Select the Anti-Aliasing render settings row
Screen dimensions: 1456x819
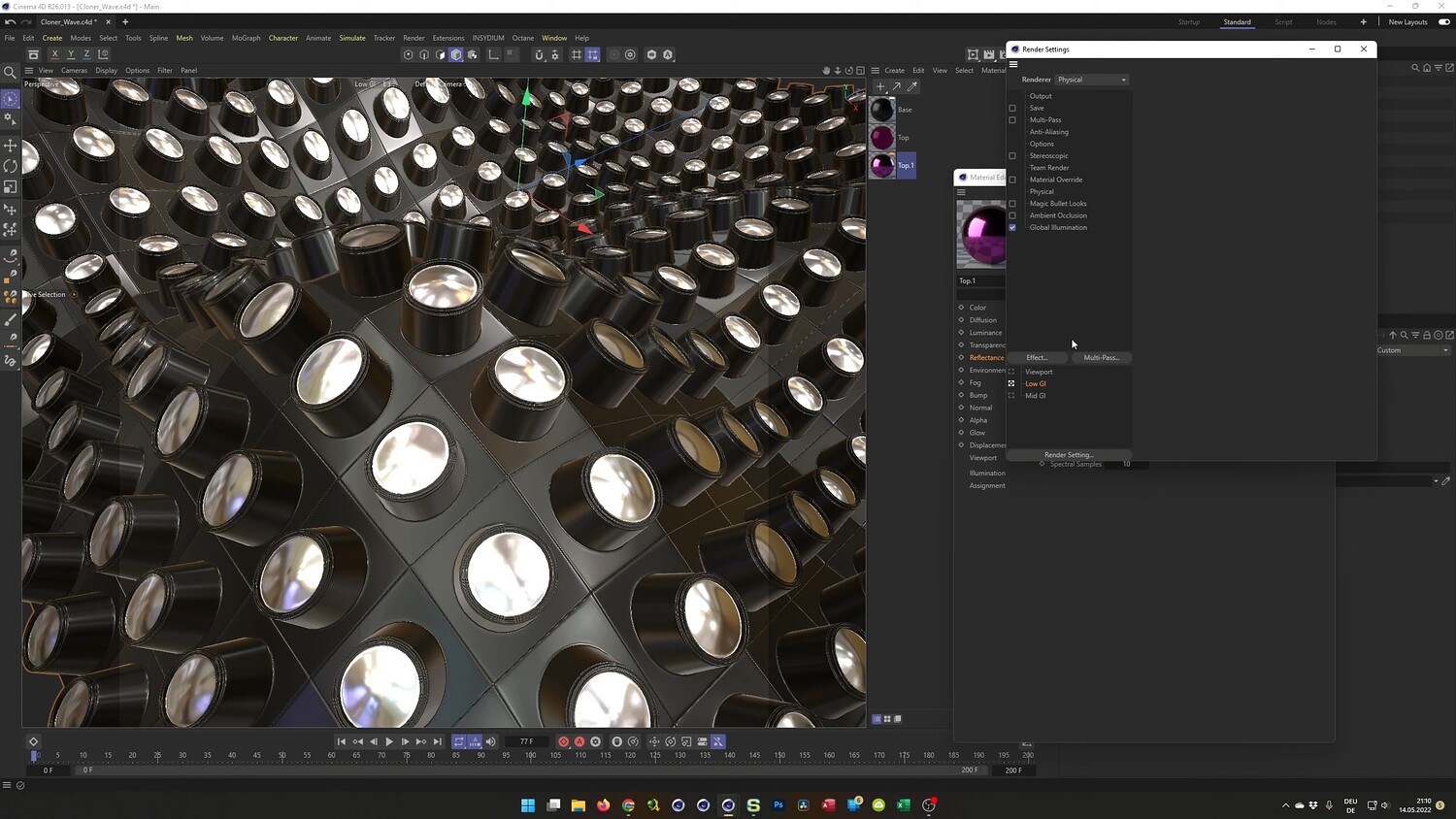coord(1049,132)
